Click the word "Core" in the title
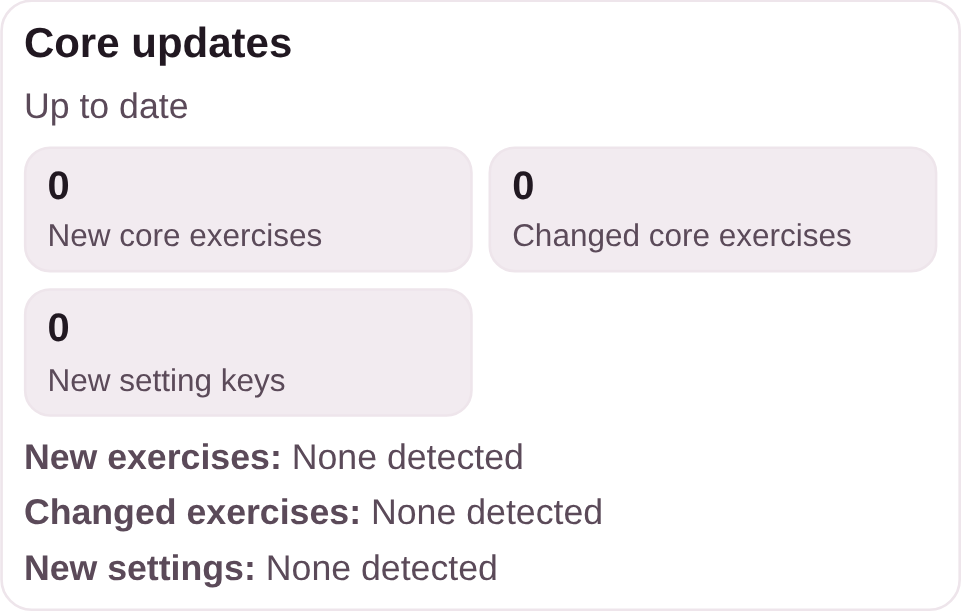This screenshot has width=961, height=612. 64,44
